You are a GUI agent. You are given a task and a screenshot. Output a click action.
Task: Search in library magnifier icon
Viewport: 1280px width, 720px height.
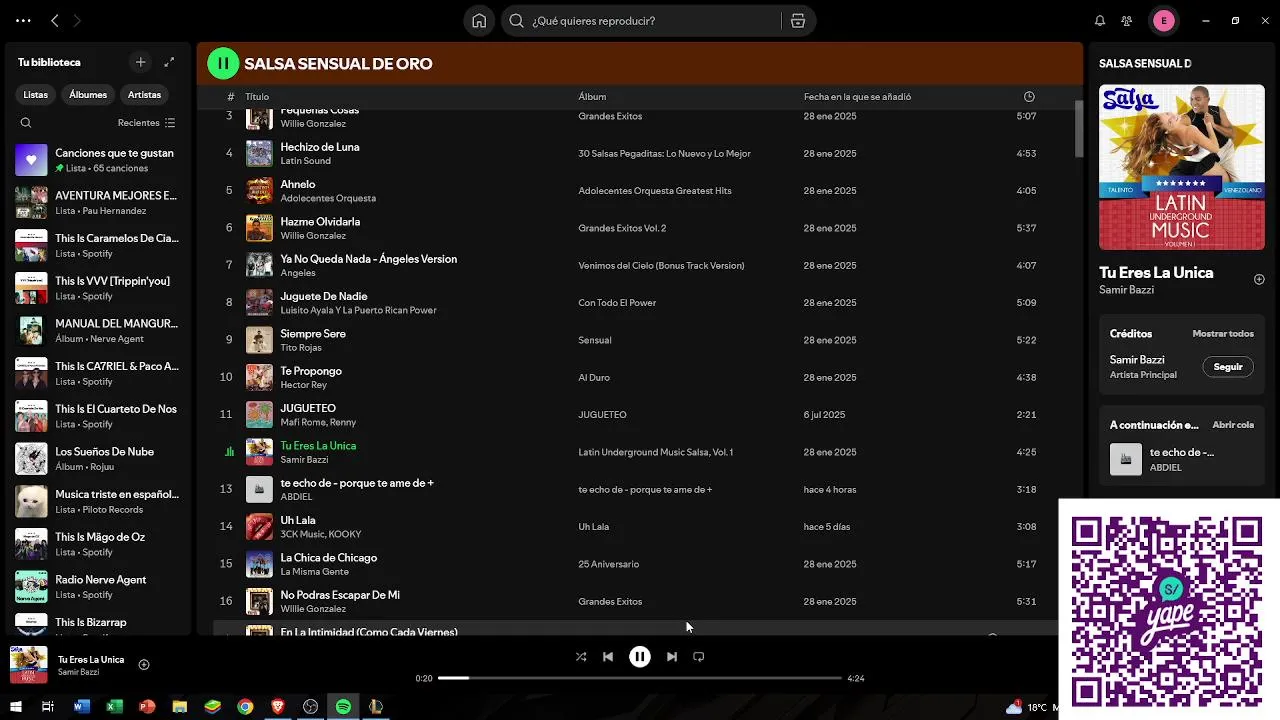[x=26, y=123]
